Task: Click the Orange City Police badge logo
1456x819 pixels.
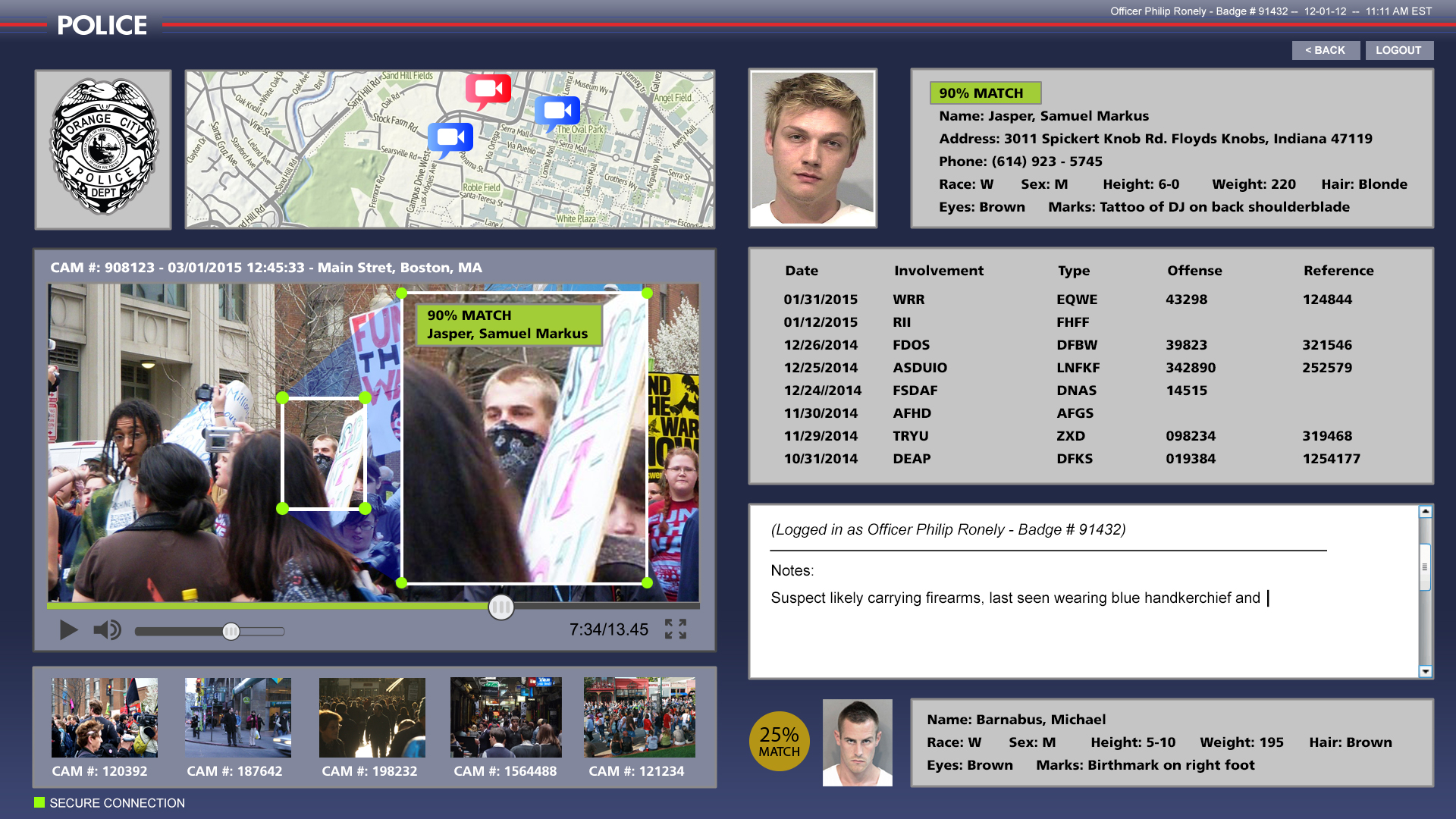Action: [103, 149]
